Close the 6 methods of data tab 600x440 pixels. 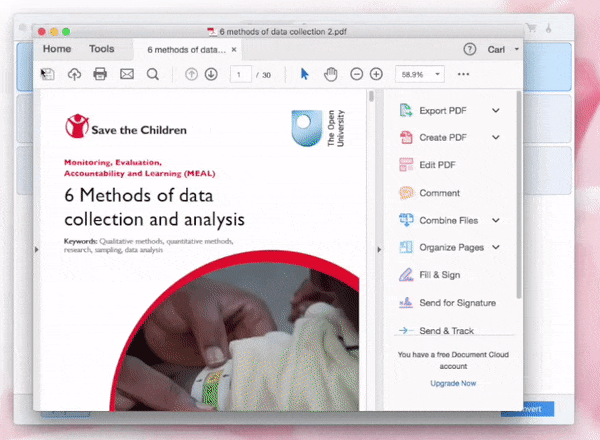(x=234, y=50)
